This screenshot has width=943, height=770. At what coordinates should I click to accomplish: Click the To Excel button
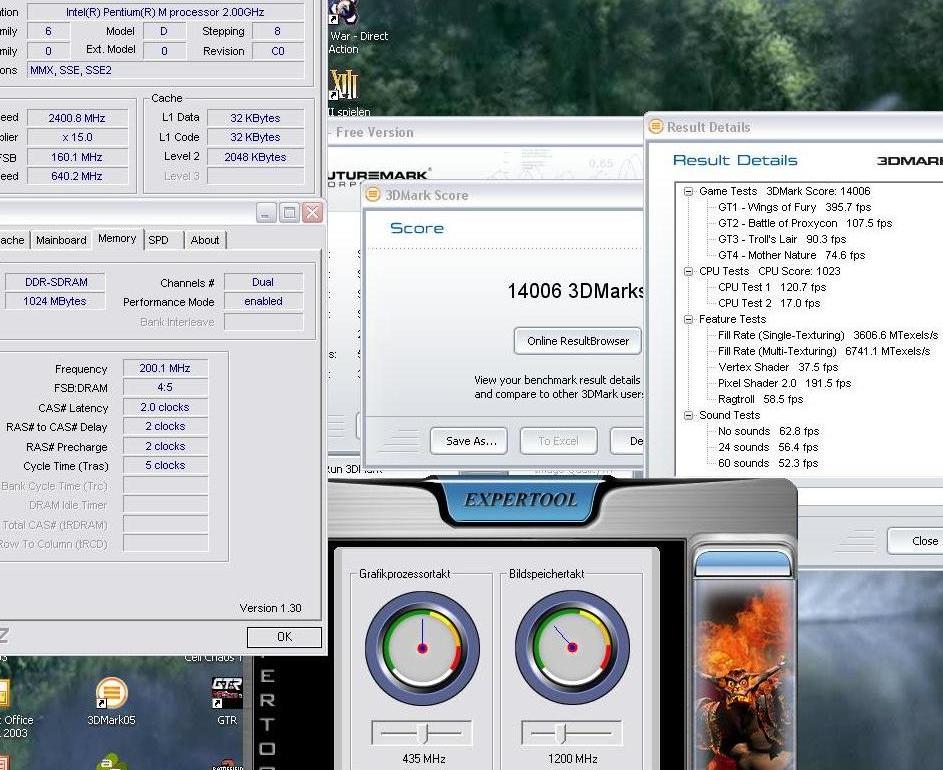[x=558, y=441]
